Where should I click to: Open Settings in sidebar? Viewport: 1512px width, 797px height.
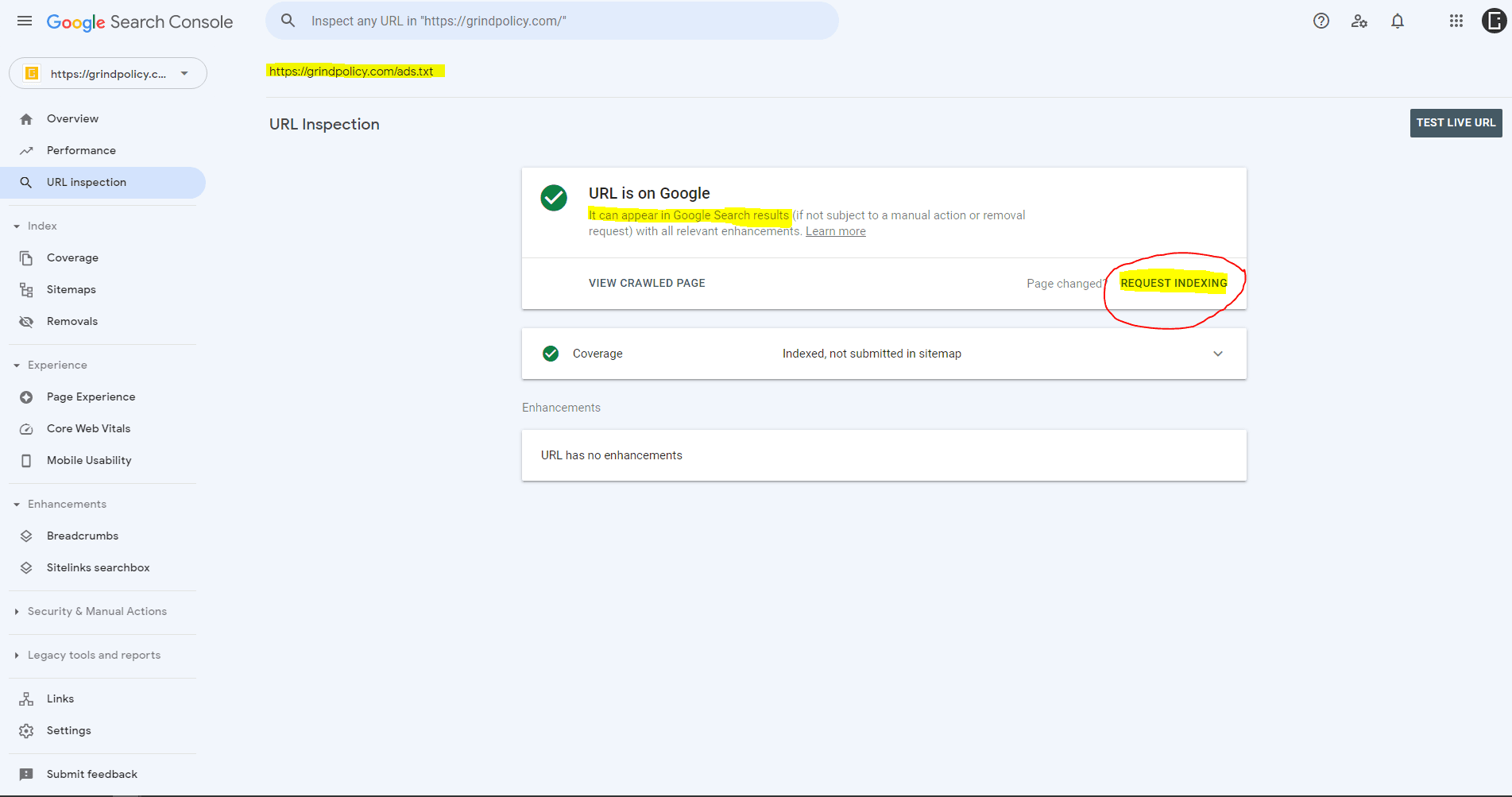68,730
